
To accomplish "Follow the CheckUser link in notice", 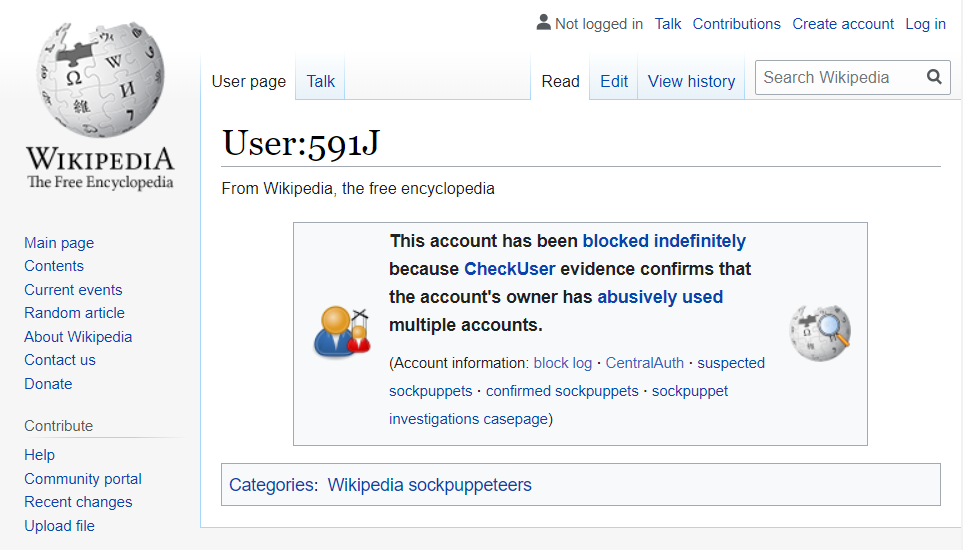I will (x=509, y=269).
